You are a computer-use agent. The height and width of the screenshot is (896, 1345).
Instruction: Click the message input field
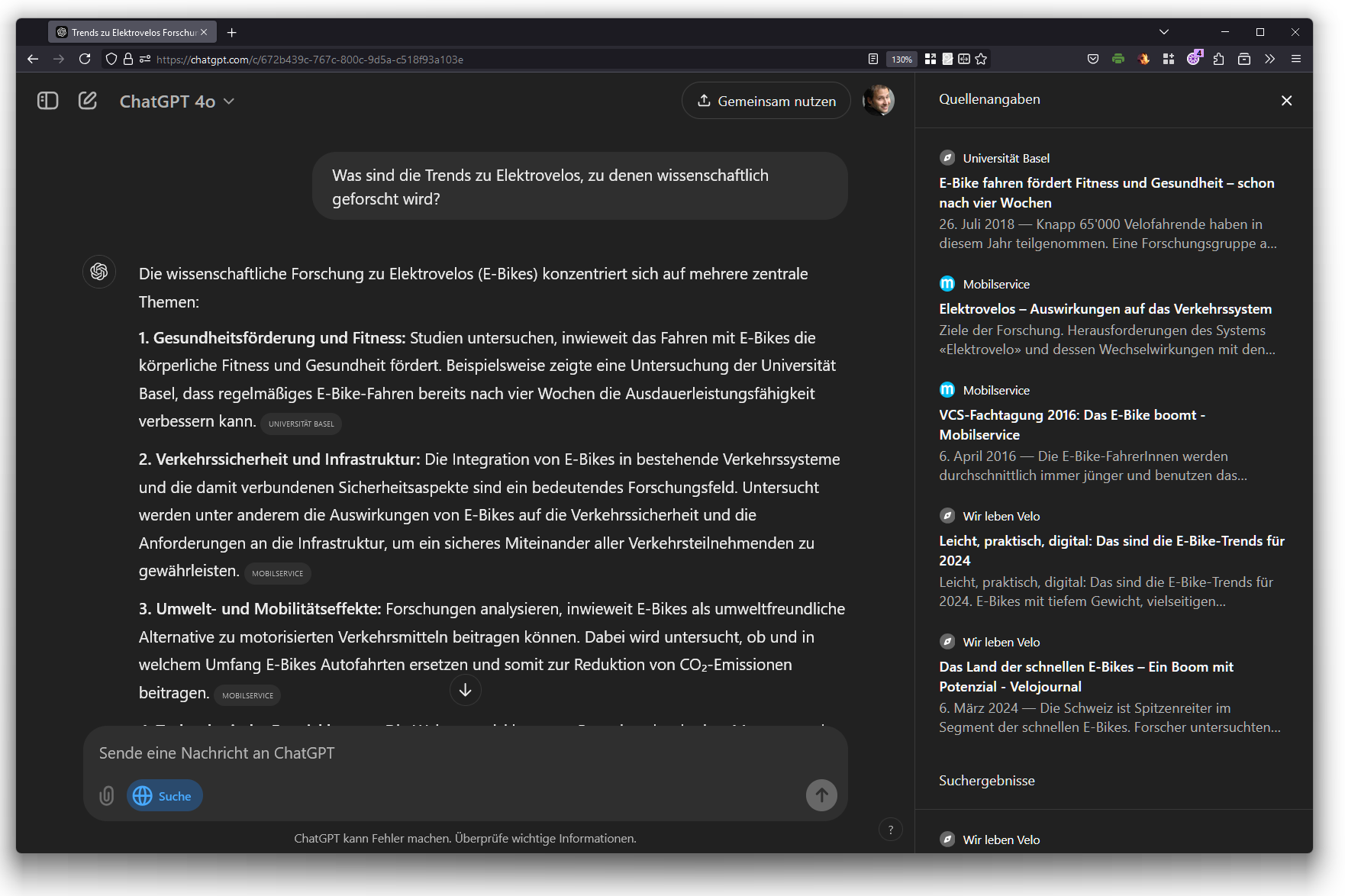(x=465, y=753)
